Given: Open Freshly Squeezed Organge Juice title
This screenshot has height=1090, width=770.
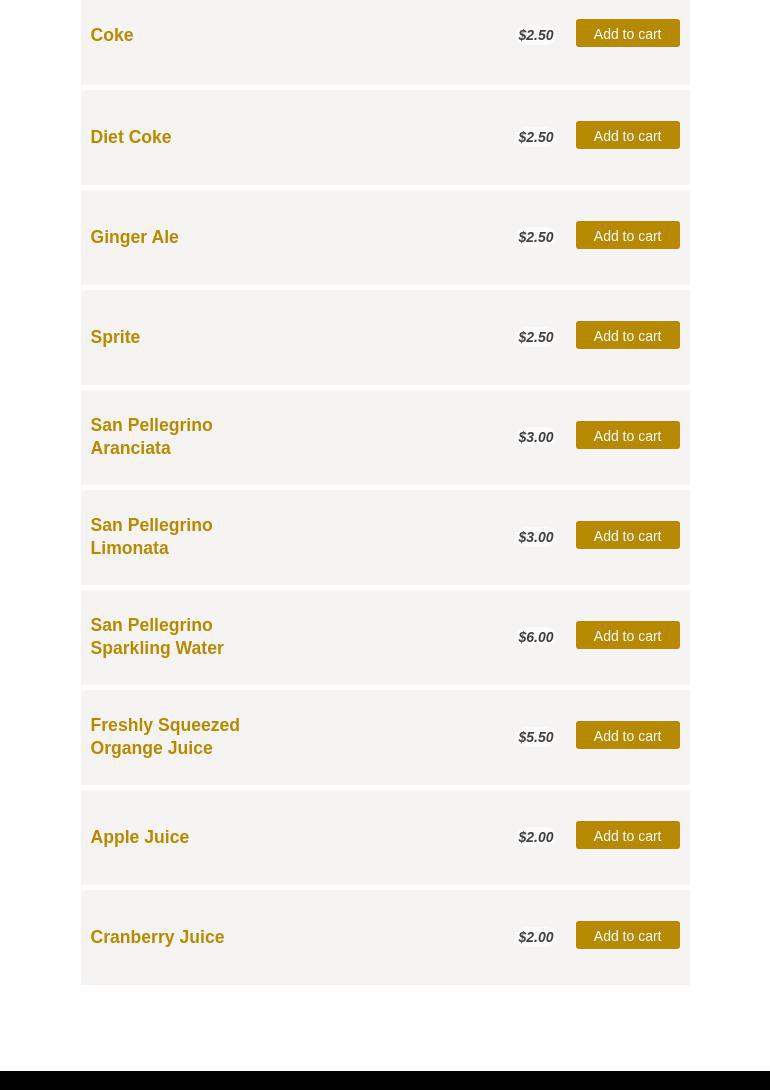Looking at the screenshot, I should (165, 736).
